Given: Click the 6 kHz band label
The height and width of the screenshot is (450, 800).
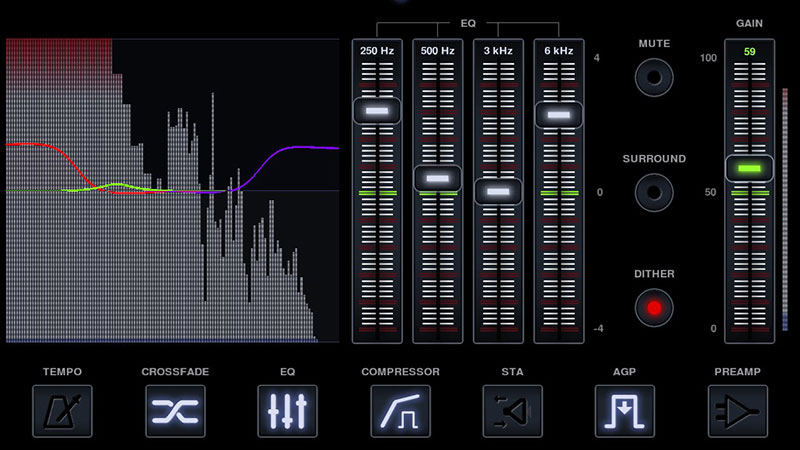Looking at the screenshot, I should click(559, 51).
